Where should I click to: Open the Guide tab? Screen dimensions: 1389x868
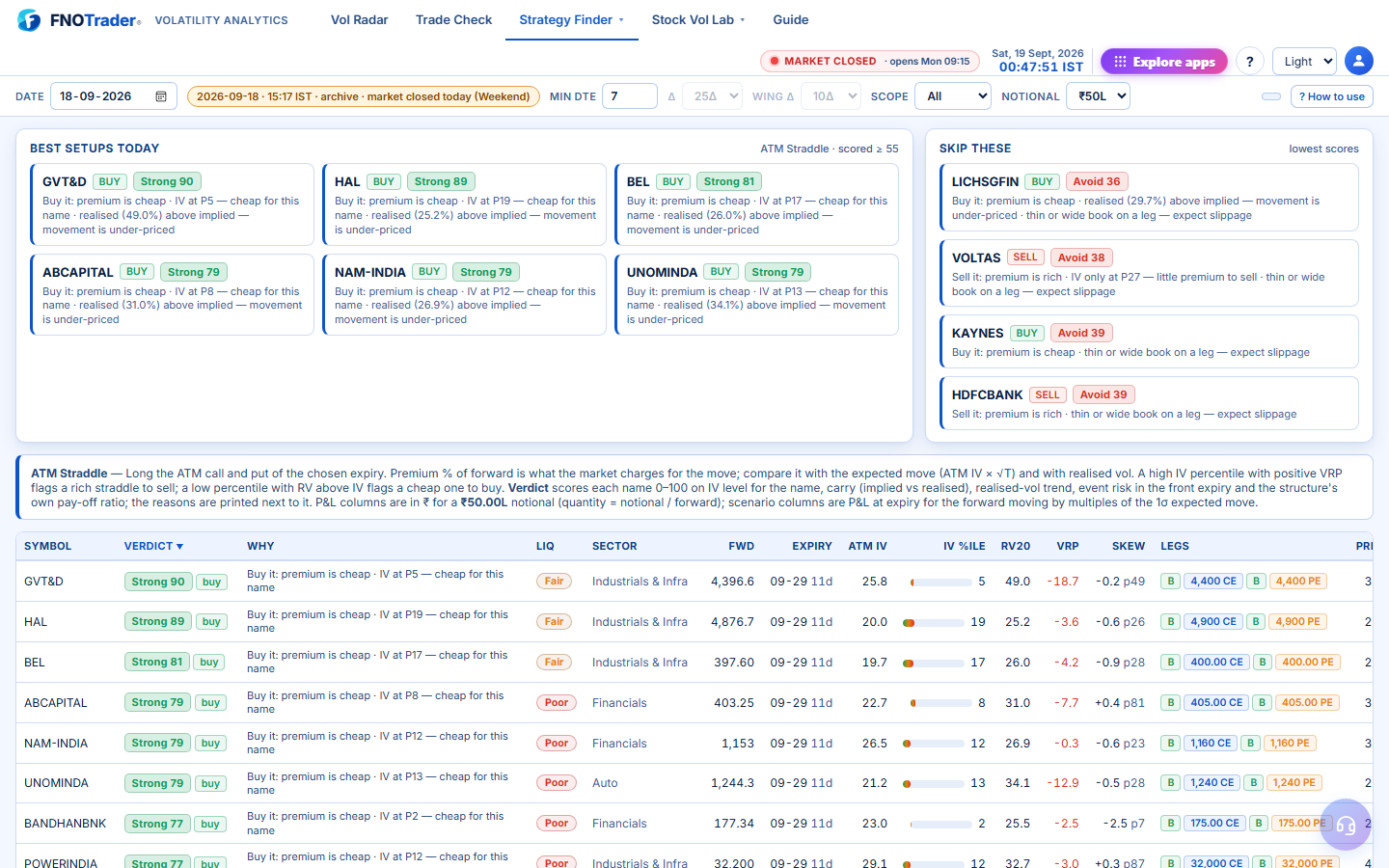tap(791, 20)
